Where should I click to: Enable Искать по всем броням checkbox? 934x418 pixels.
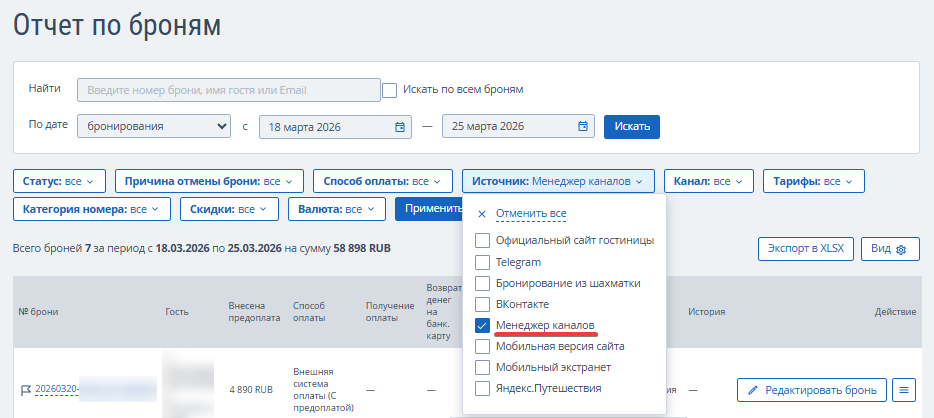[390, 90]
